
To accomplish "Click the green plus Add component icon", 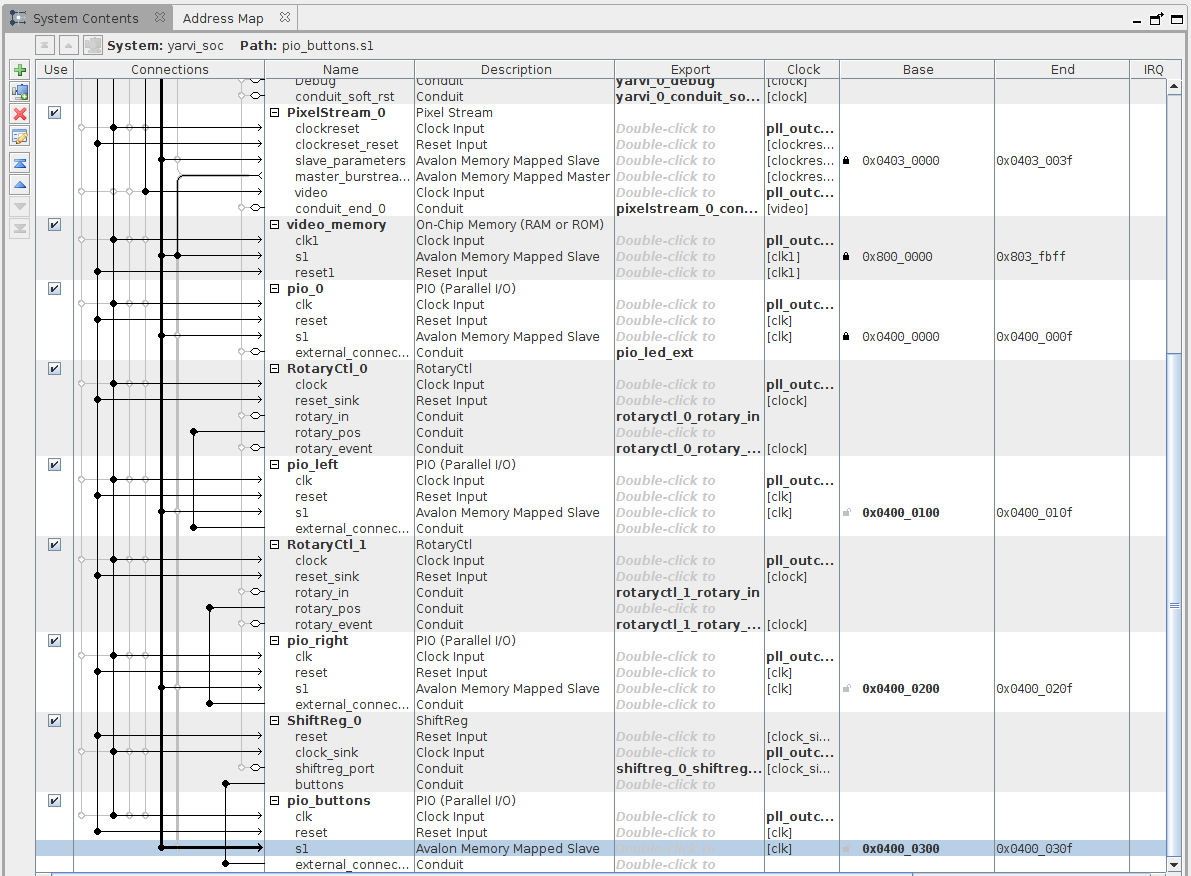I will [x=20, y=71].
